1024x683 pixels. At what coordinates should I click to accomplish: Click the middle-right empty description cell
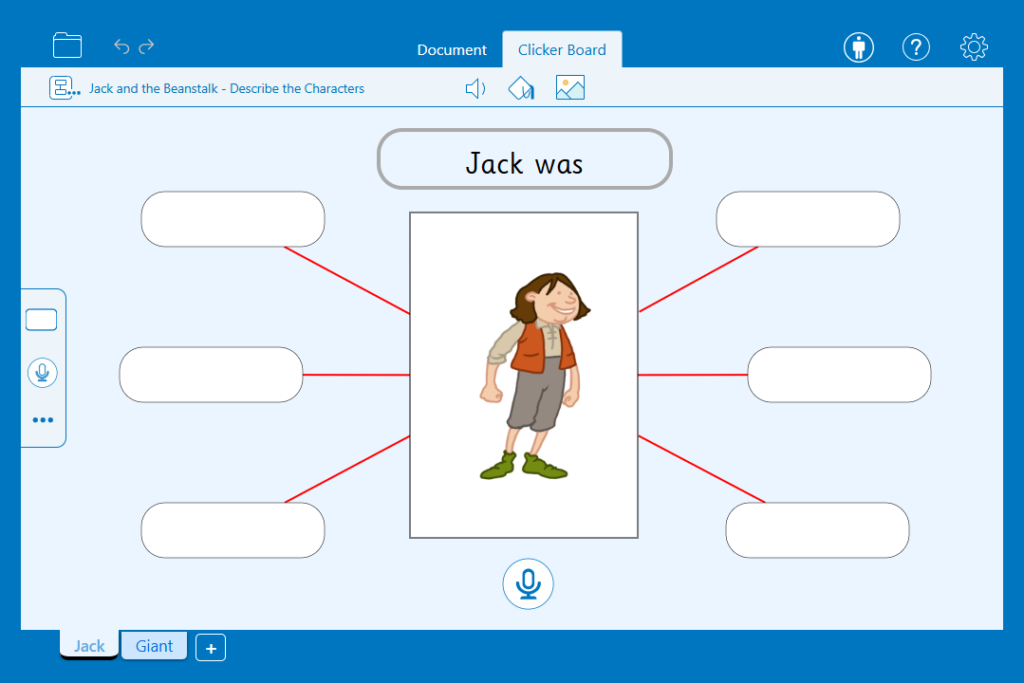pos(839,375)
